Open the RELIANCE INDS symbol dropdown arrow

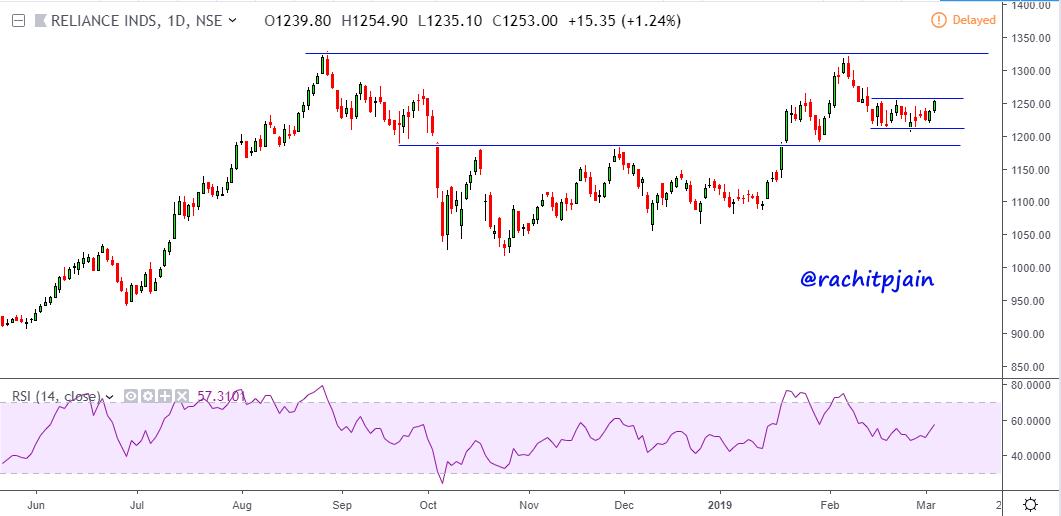pos(233,21)
